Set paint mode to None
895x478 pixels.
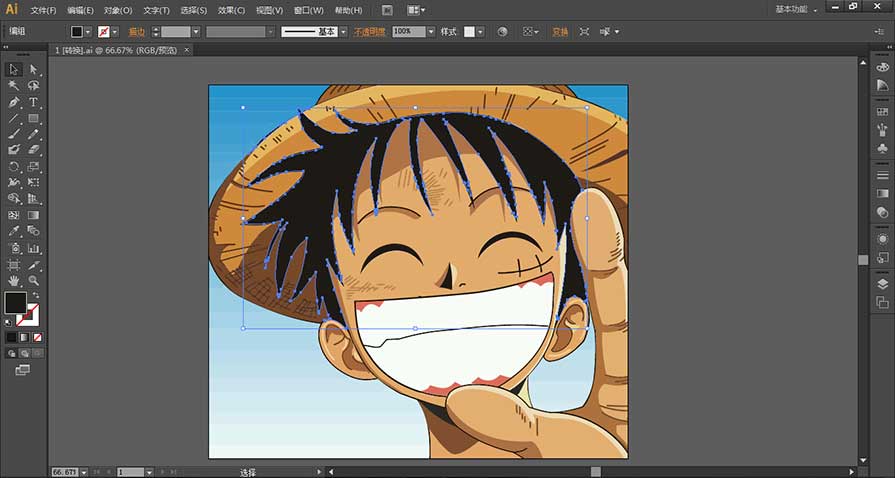pyautogui.click(x=35, y=337)
